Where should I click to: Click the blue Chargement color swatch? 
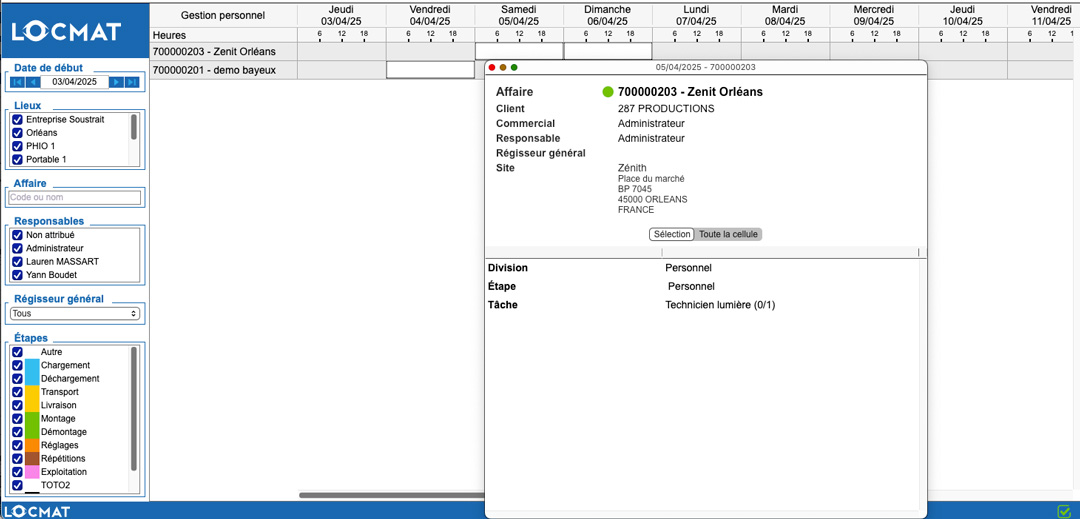[x=32, y=365]
